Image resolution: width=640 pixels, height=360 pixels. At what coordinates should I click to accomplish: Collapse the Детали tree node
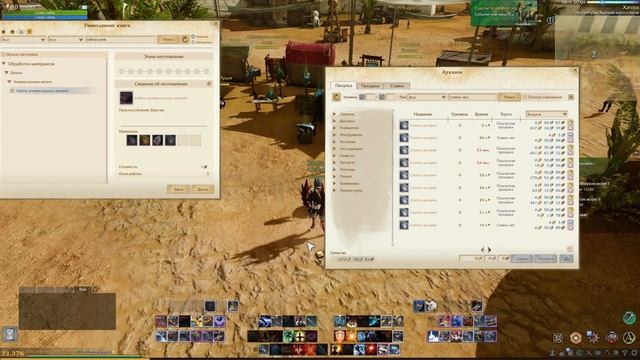click(x=7, y=73)
